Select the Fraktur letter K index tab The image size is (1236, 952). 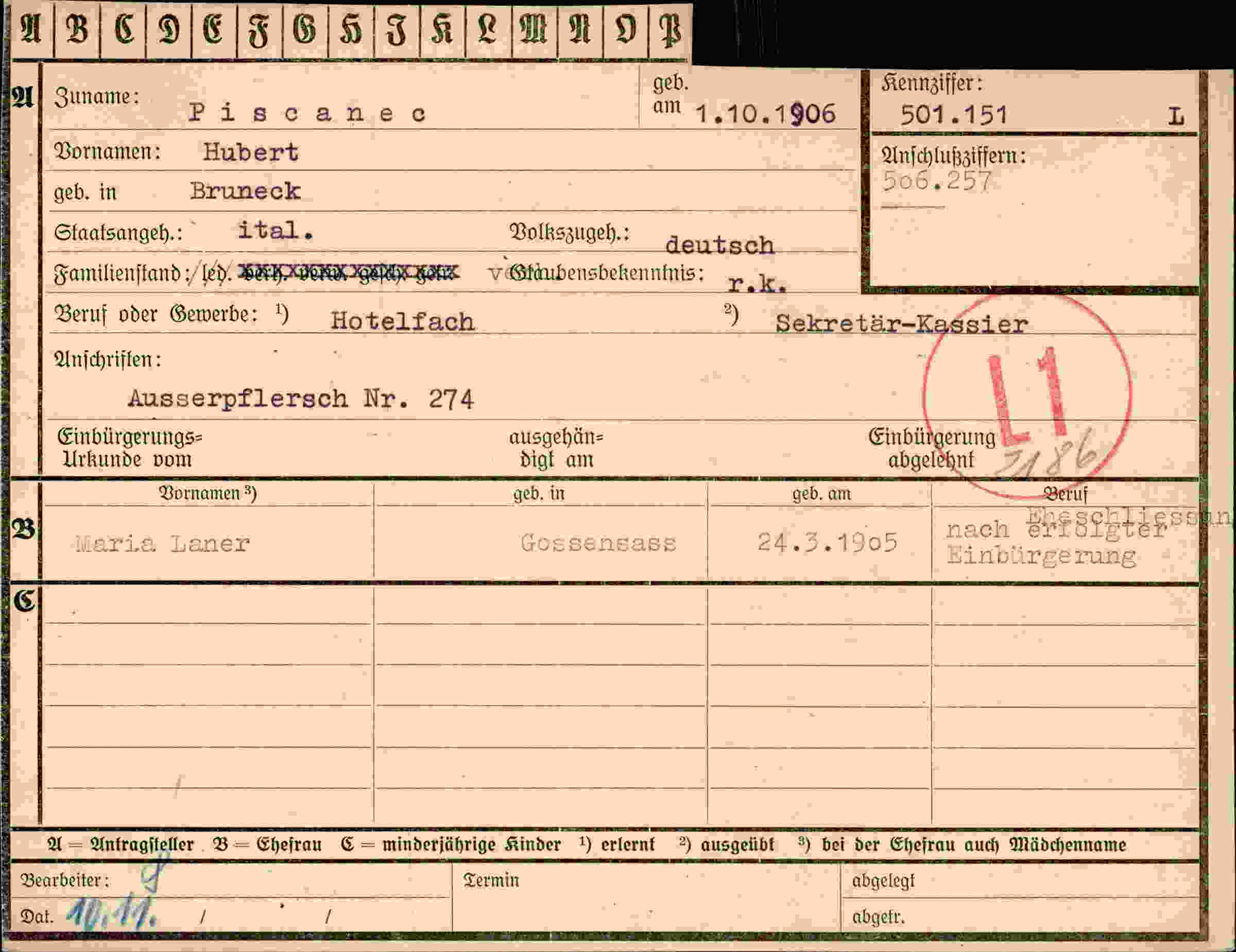[x=442, y=30]
